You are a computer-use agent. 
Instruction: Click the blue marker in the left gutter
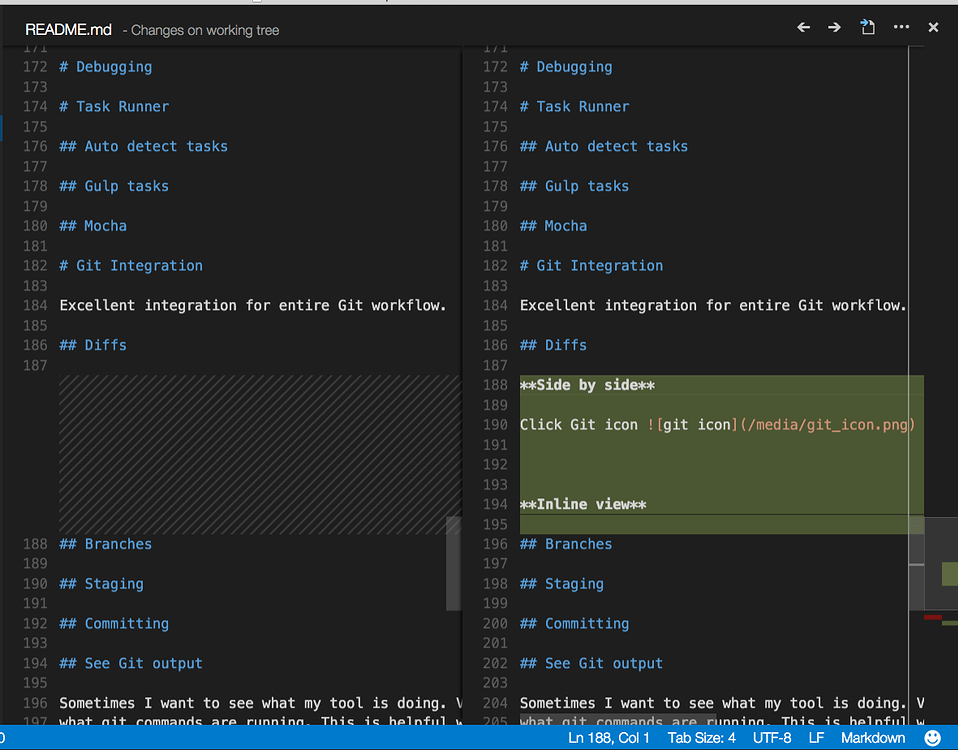click(2, 128)
